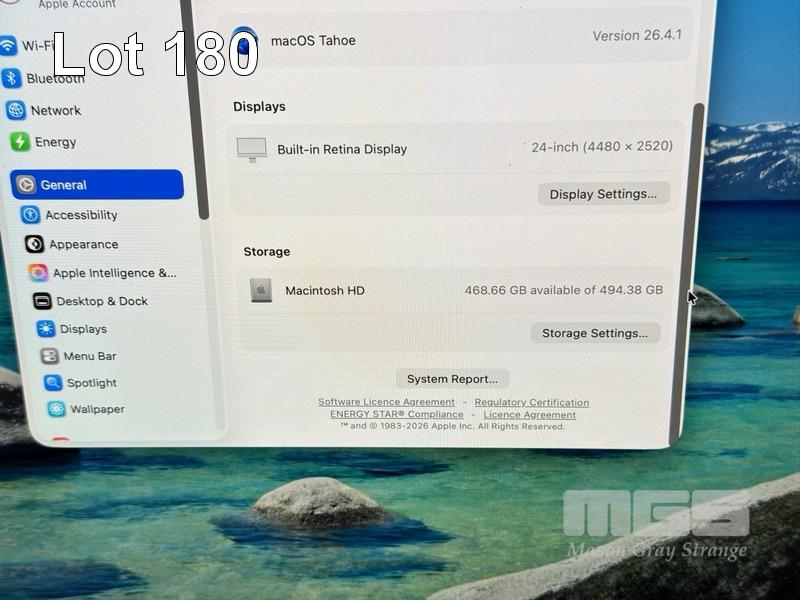The image size is (800, 600).
Task: Select the General sidebar item
Action: pyautogui.click(x=97, y=184)
